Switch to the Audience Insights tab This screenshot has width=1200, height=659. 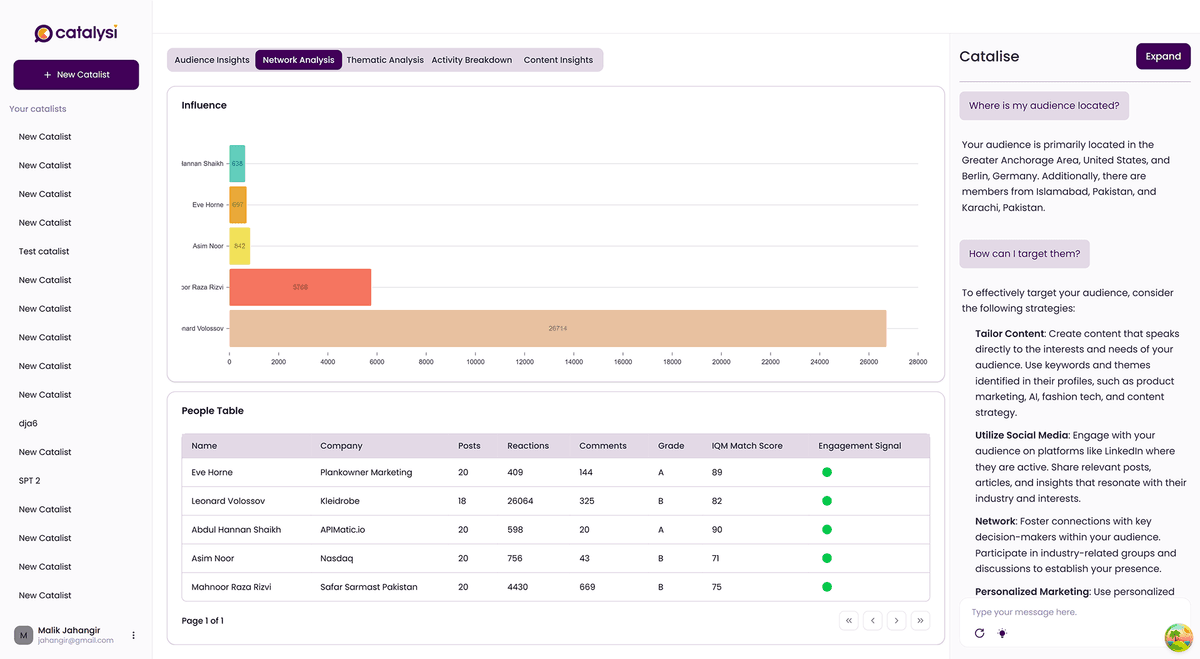(x=212, y=60)
